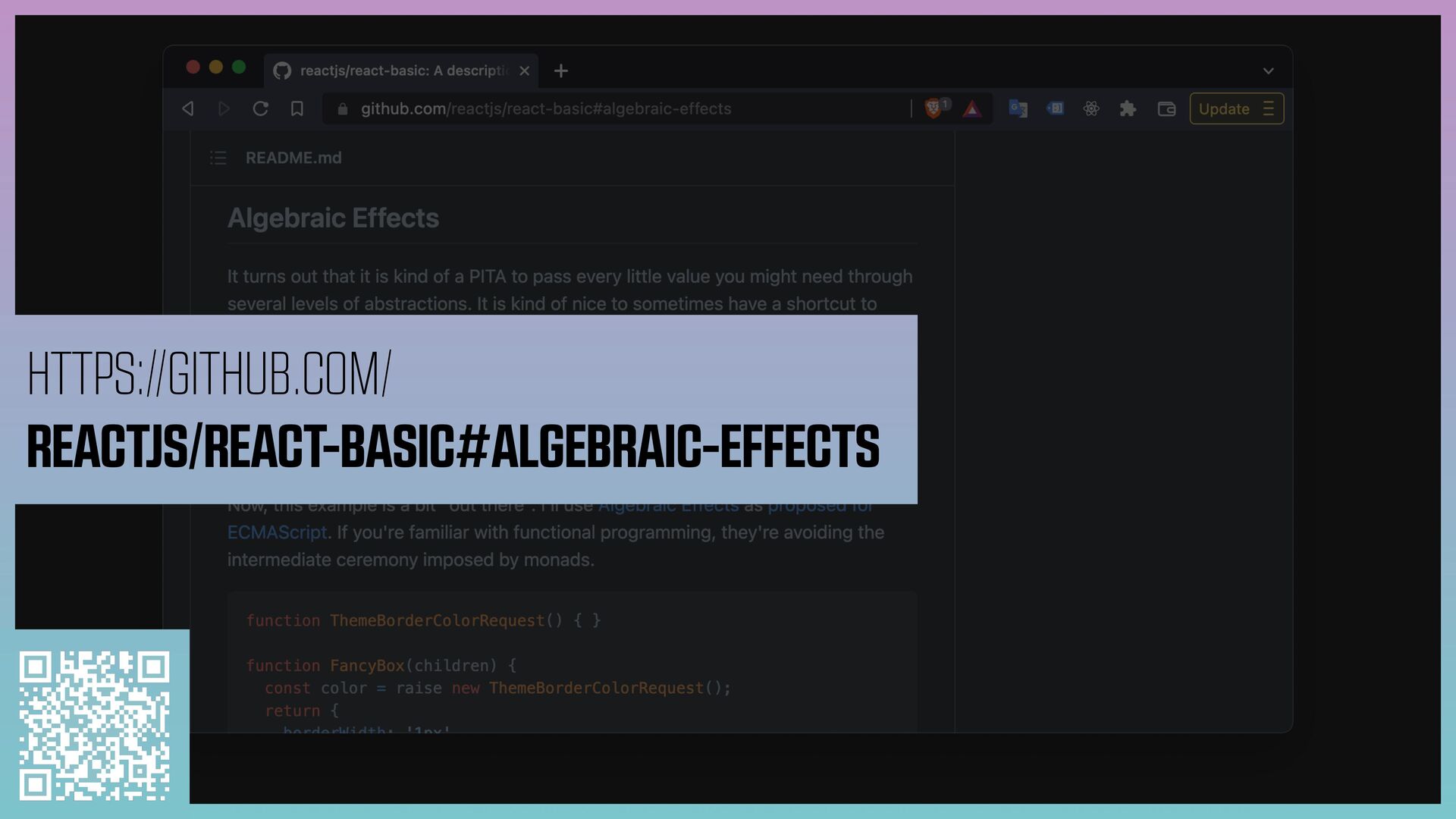
Task: Reload the page with the refresh icon
Action: [x=260, y=108]
